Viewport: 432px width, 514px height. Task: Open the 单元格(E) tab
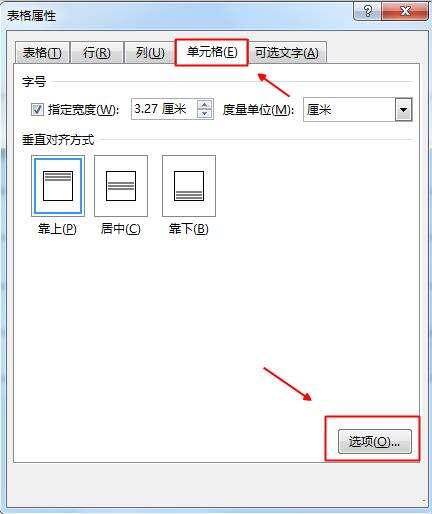[x=212, y=52]
